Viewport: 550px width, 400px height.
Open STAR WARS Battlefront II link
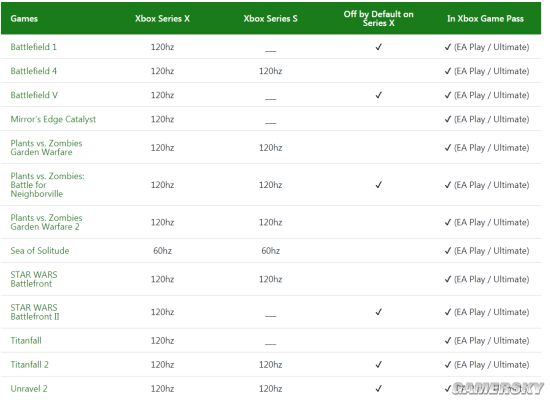click(x=35, y=312)
